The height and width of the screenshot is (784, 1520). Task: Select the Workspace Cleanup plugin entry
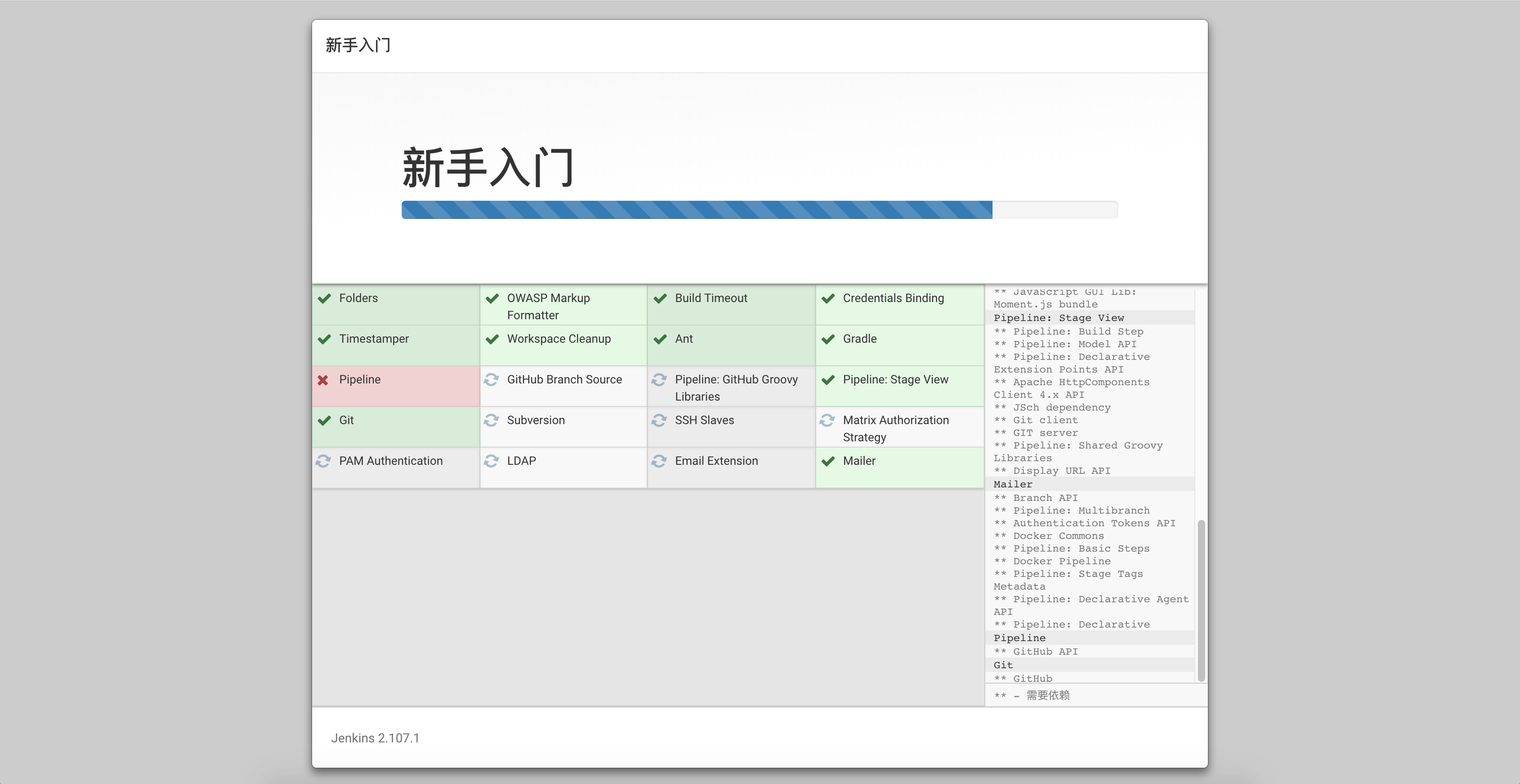[x=558, y=339]
